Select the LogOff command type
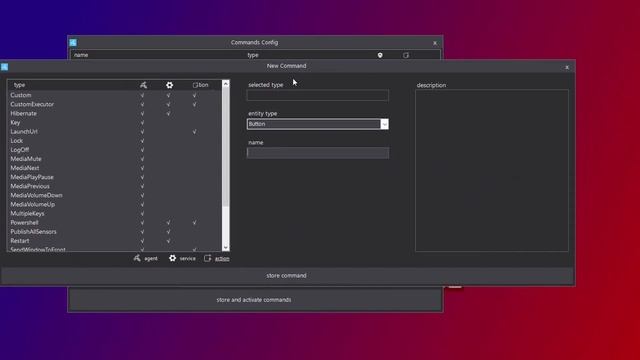Viewport: 640px width, 360px height. (x=115, y=150)
